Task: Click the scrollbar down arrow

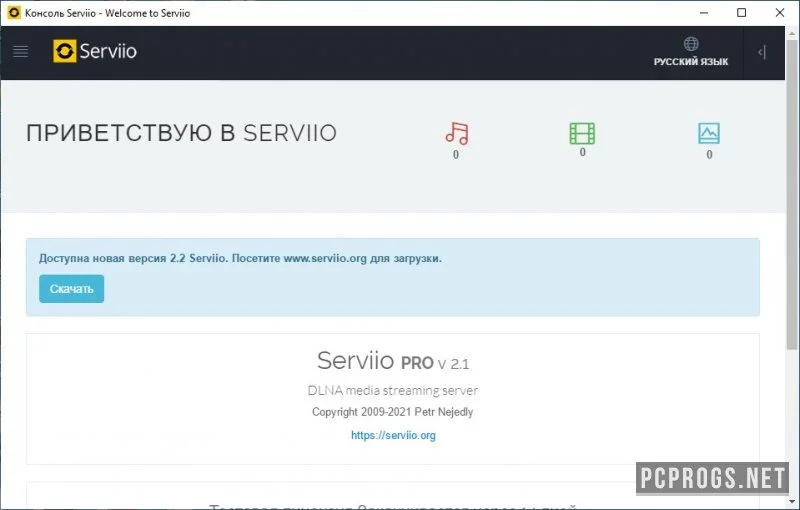Action: point(792,502)
